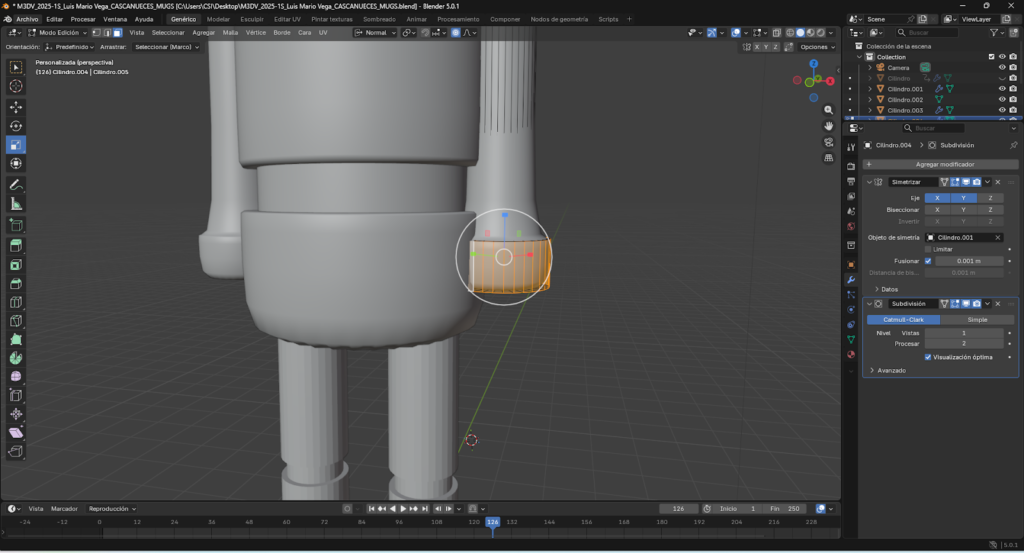Select the Simple subdivision type button
1024x553 pixels.
click(976, 319)
